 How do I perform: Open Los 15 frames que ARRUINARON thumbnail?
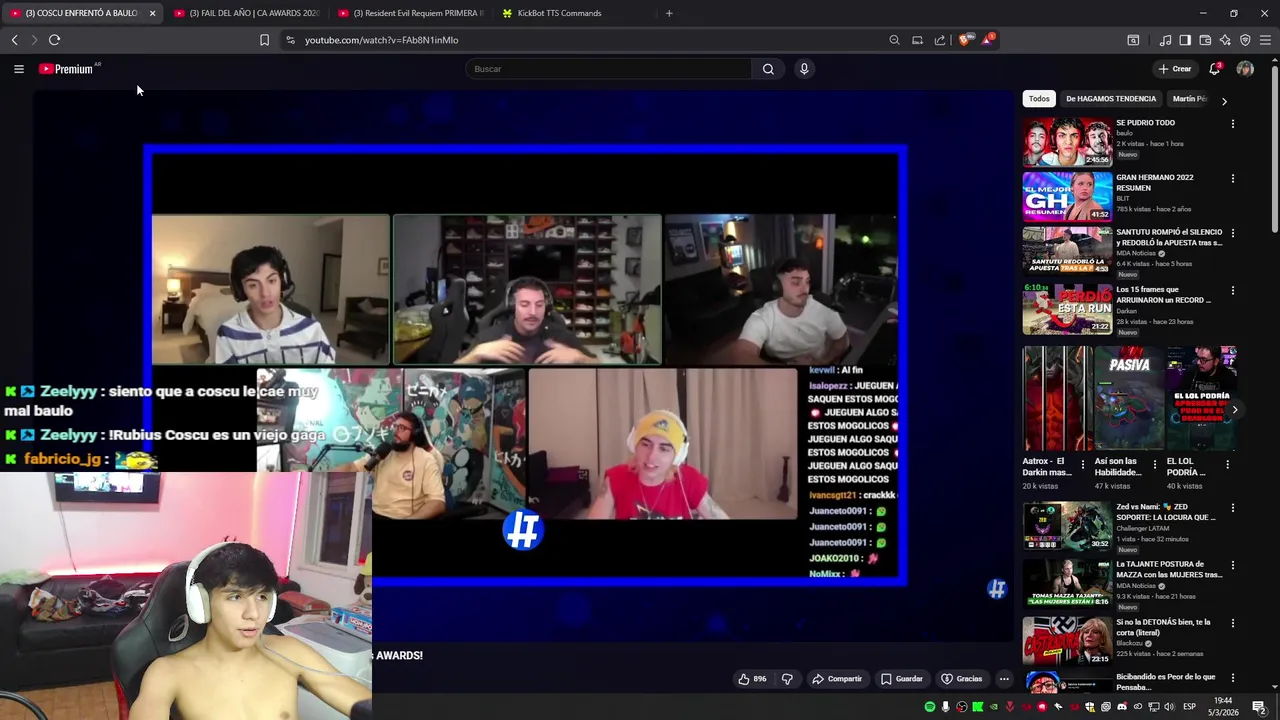click(x=1067, y=309)
